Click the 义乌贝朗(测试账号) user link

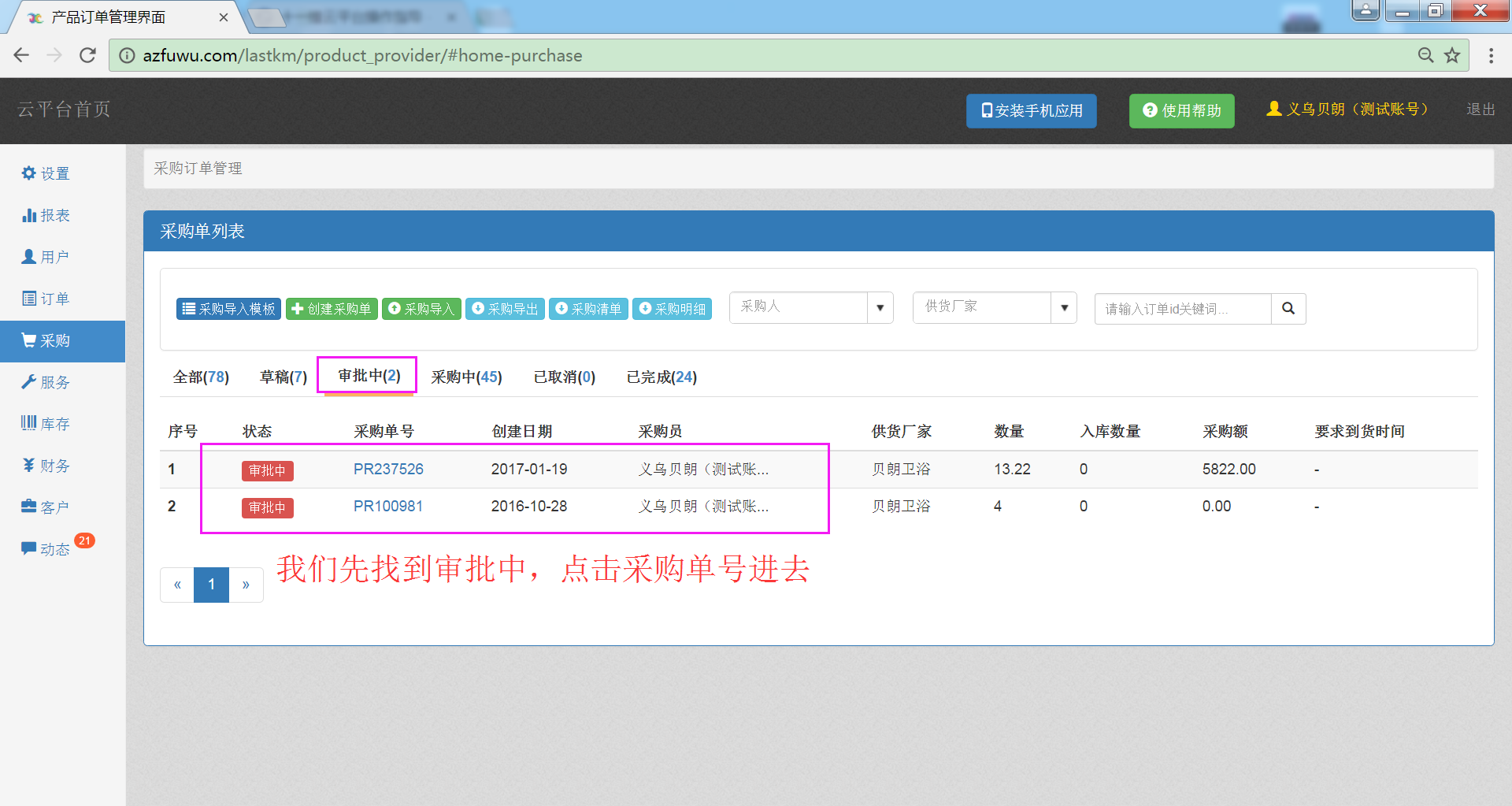click(1347, 109)
